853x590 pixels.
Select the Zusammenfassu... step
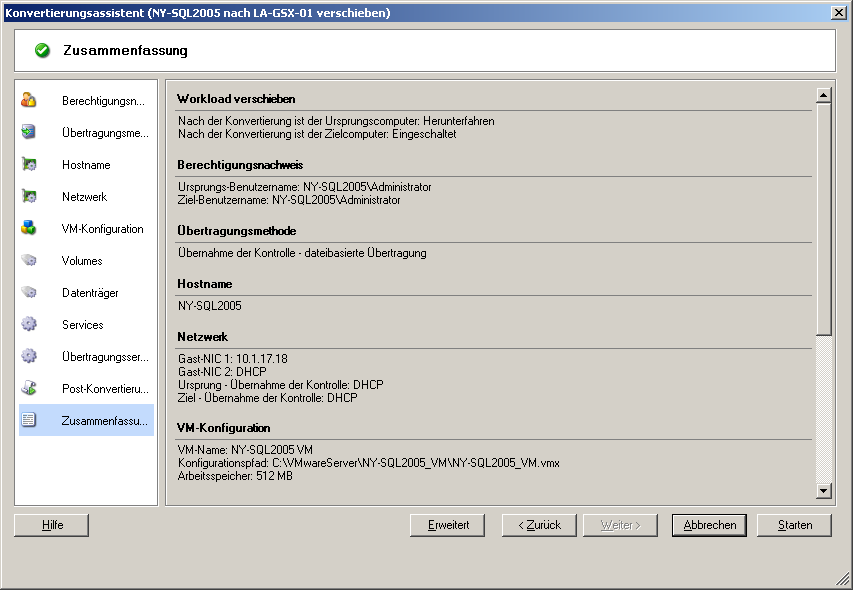[x=86, y=420]
